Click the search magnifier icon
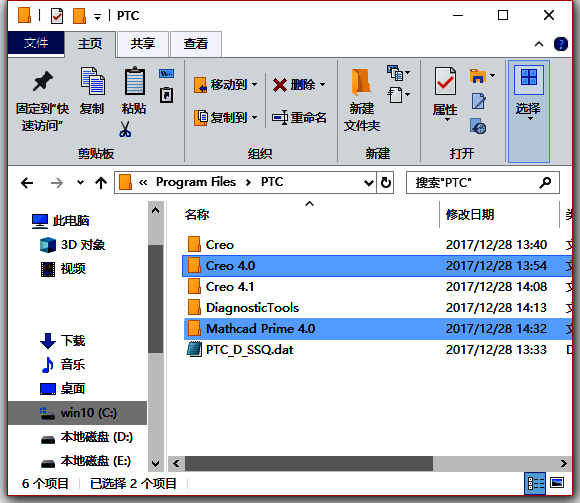 click(545, 182)
